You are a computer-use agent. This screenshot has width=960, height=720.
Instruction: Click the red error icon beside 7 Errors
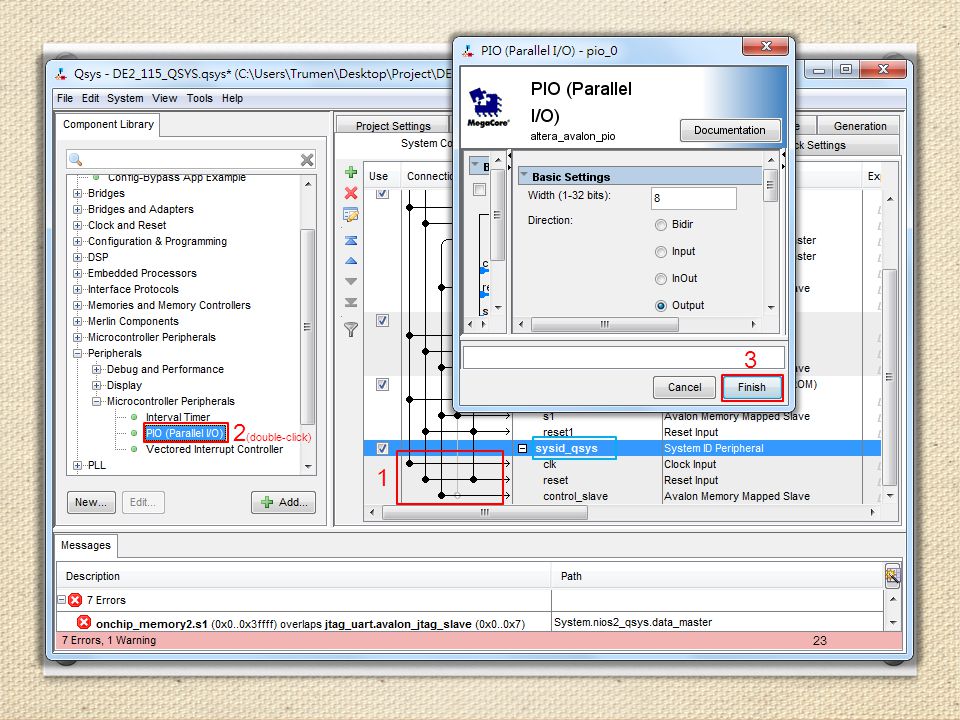[75, 600]
